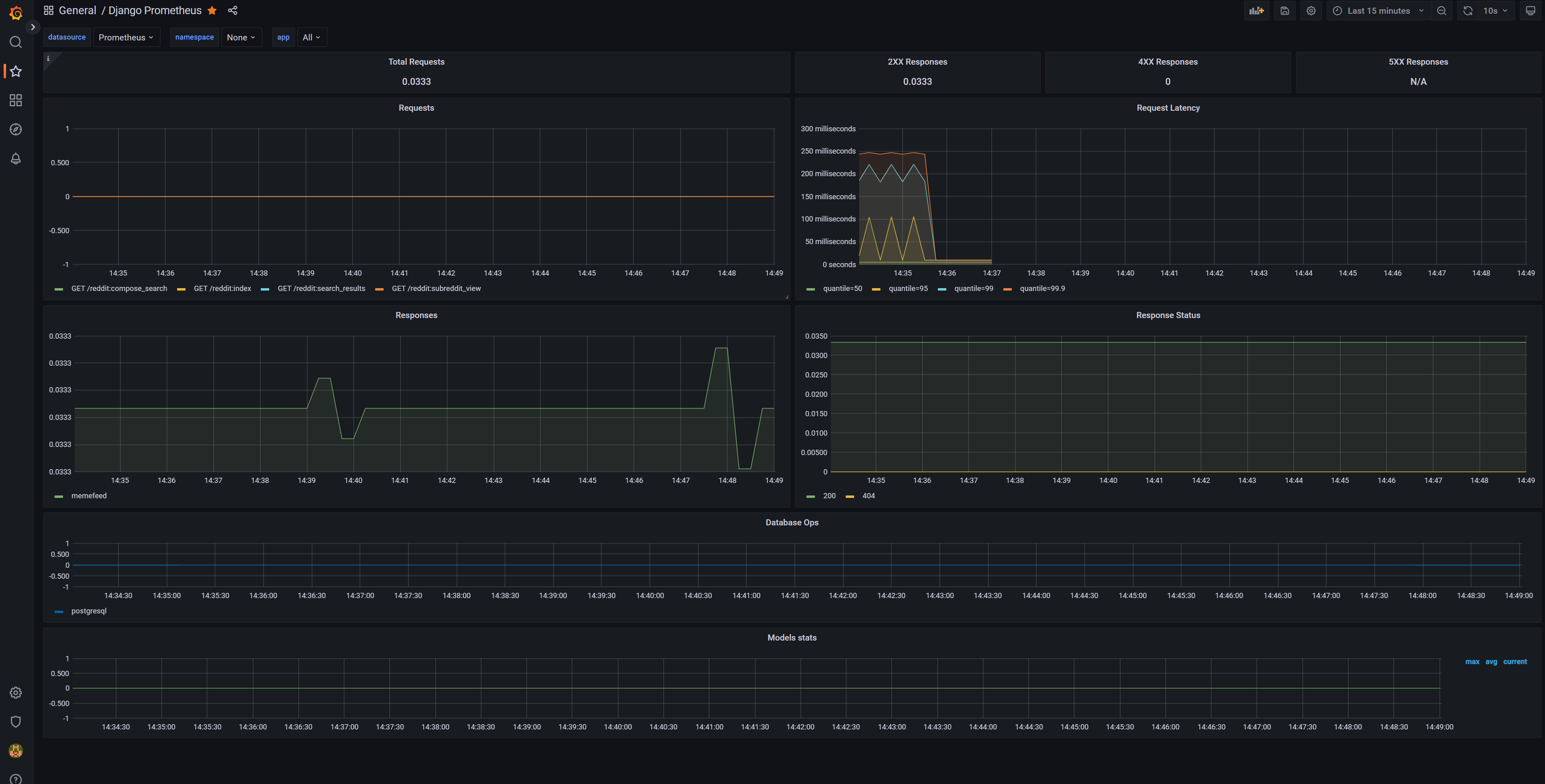The width and height of the screenshot is (1545, 784).
Task: Toggle the GET /reddit:subreddit_view series
Action: click(436, 288)
